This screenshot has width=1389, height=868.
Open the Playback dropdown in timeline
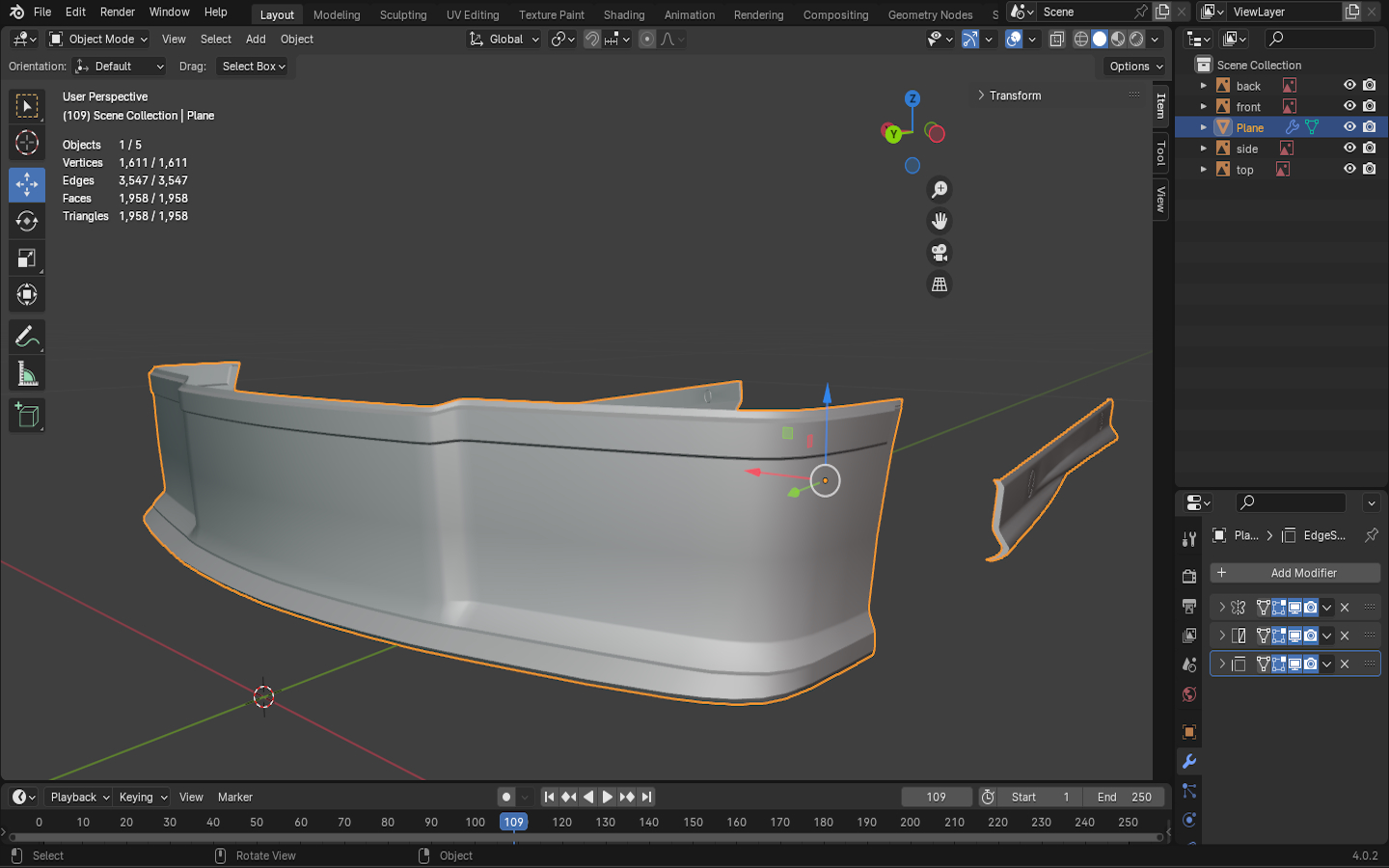tap(79, 798)
